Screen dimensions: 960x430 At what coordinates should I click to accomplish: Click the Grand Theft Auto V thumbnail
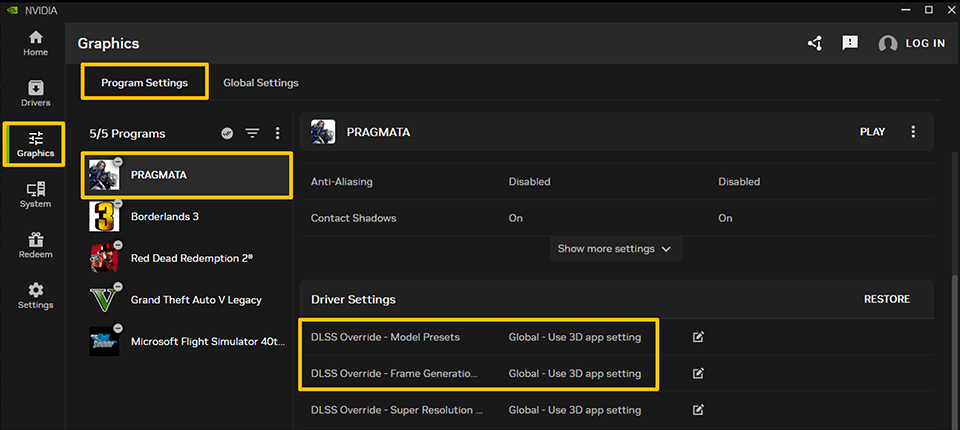(x=104, y=300)
